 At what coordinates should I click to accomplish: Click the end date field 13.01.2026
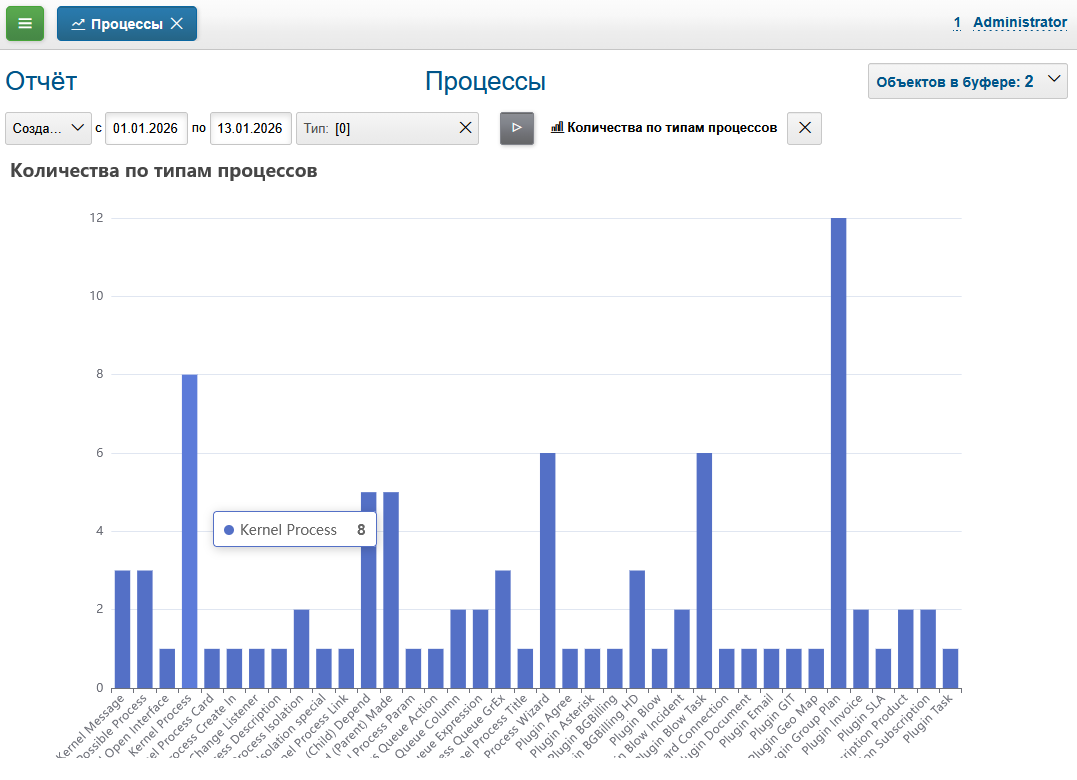[250, 128]
